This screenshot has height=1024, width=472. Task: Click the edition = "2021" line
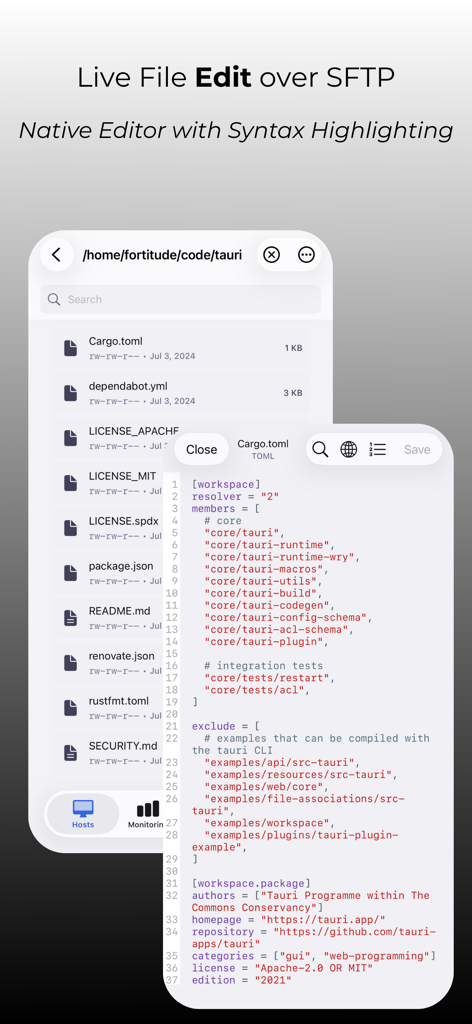(242, 980)
